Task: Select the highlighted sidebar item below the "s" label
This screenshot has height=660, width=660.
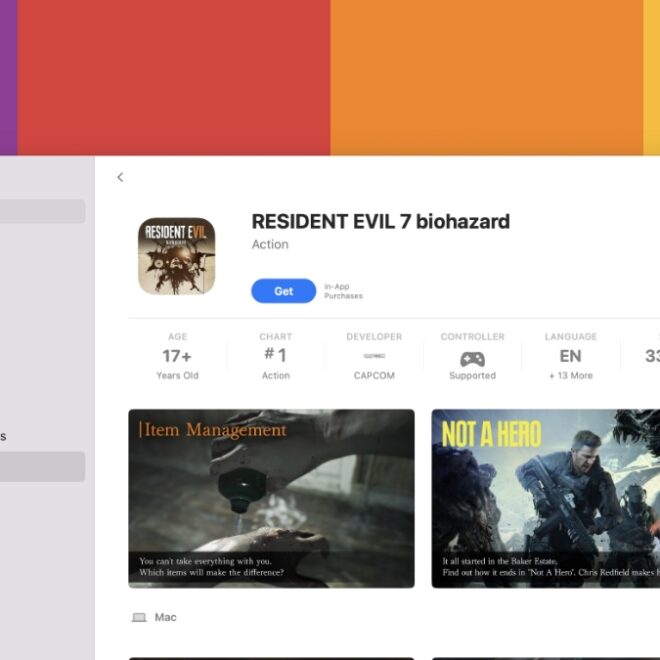Action: tap(43, 467)
